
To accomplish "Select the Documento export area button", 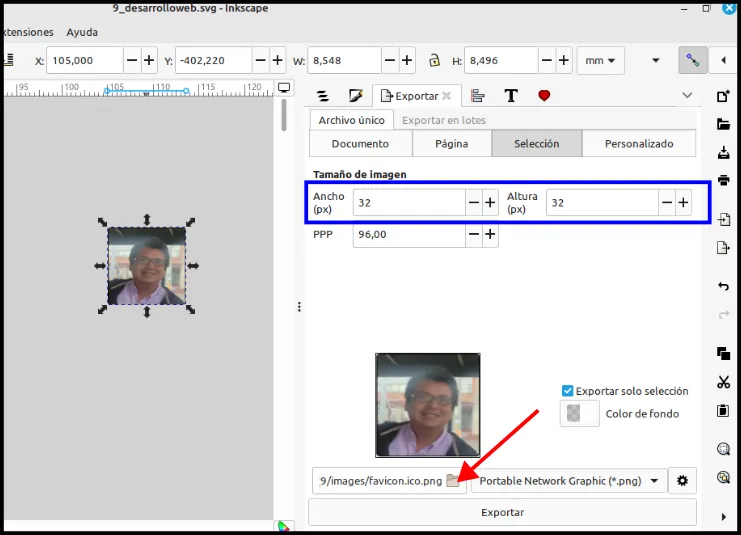I will (x=361, y=144).
